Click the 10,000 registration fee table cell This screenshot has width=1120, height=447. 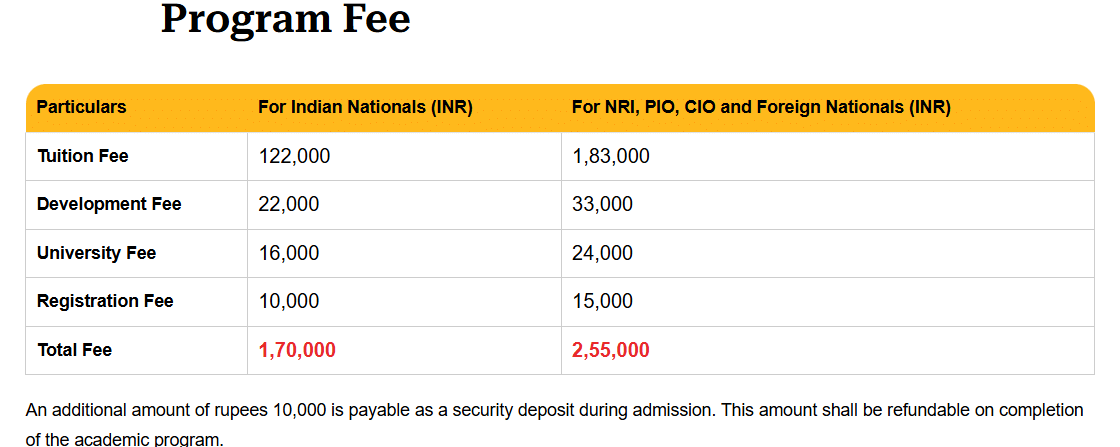(289, 301)
